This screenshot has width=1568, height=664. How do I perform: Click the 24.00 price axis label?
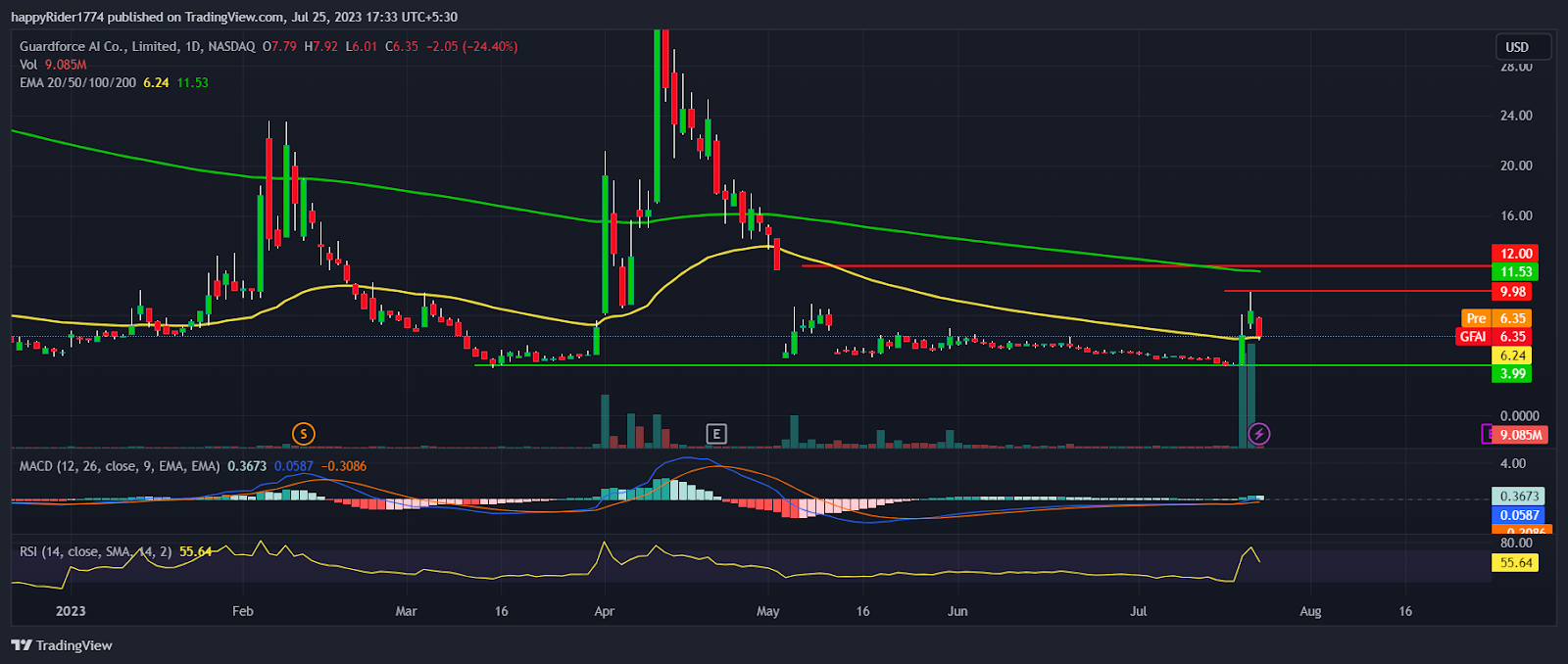click(1516, 116)
